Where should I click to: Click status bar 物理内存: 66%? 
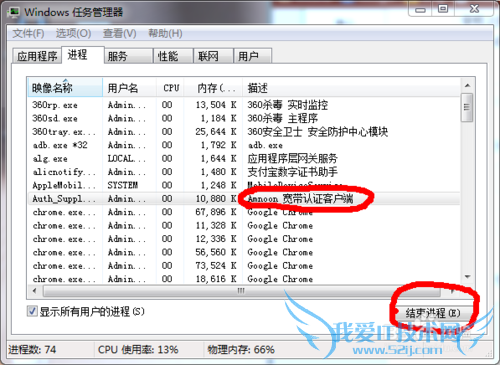tap(241, 350)
